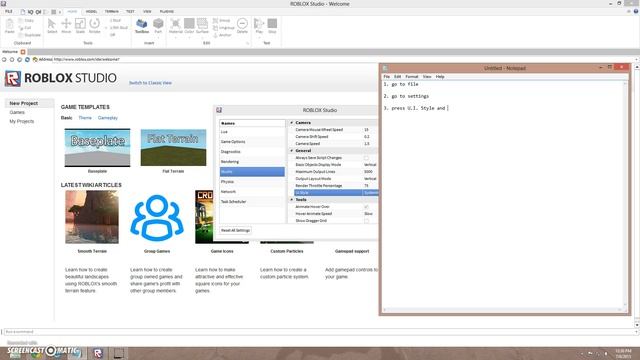Open the FILE menu in Studio
The width and height of the screenshot is (640, 360).
pyautogui.click(x=9, y=12)
